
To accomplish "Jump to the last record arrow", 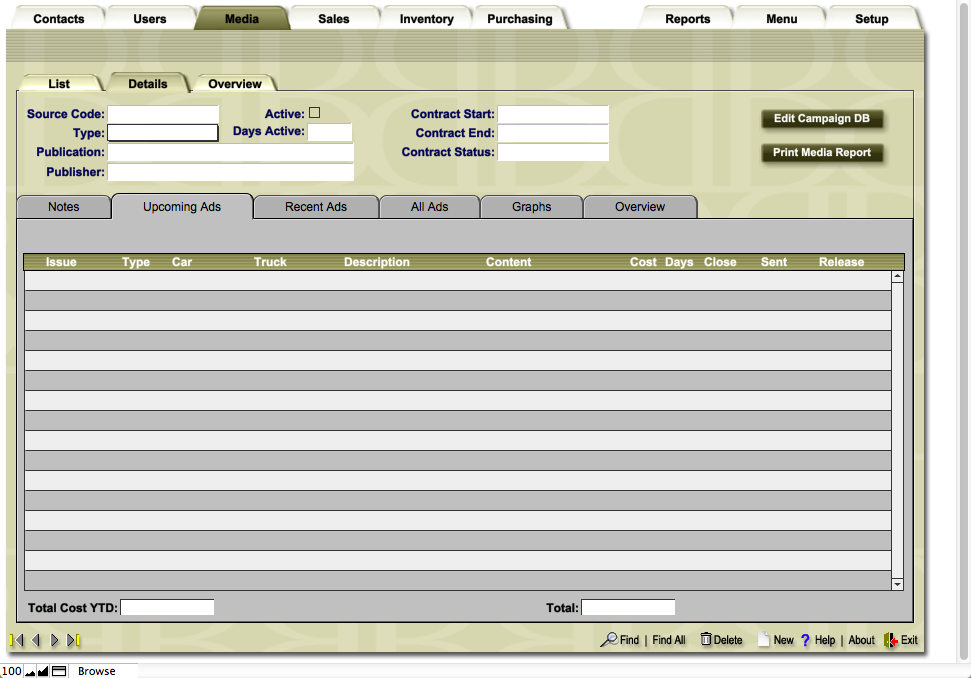I will click(x=74, y=640).
